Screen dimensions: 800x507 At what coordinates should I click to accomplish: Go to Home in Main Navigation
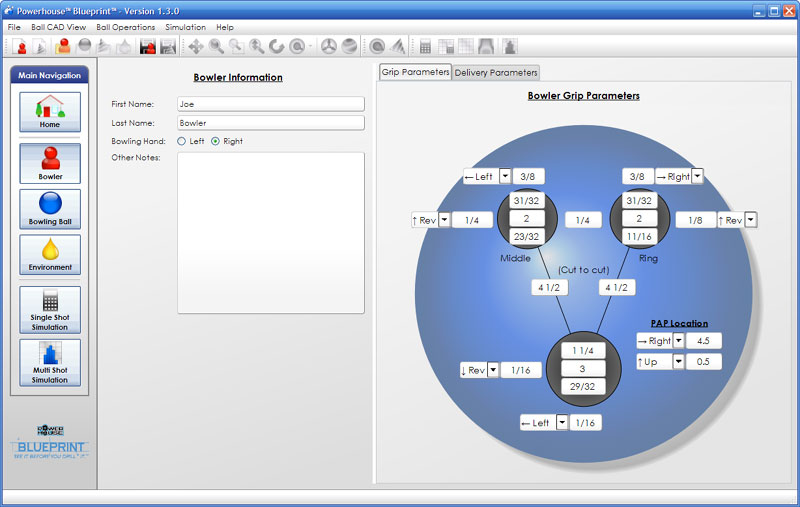click(50, 112)
